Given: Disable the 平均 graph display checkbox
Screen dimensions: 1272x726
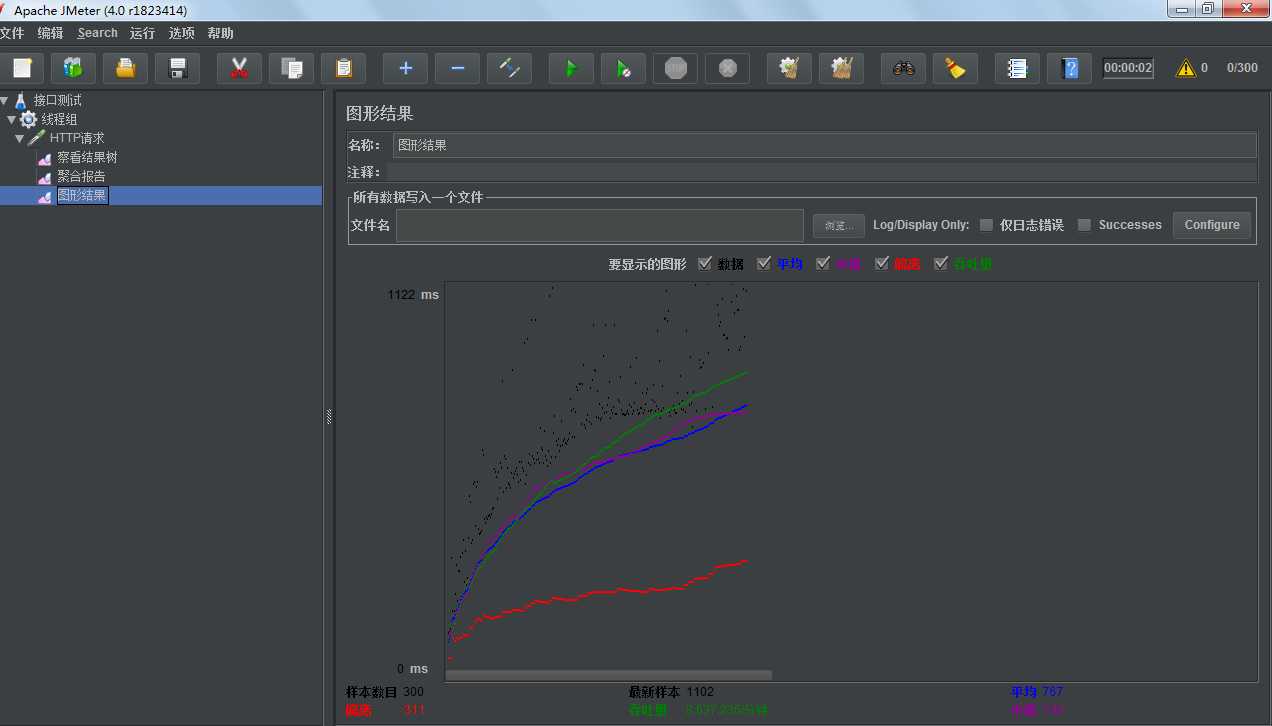Looking at the screenshot, I should [763, 263].
